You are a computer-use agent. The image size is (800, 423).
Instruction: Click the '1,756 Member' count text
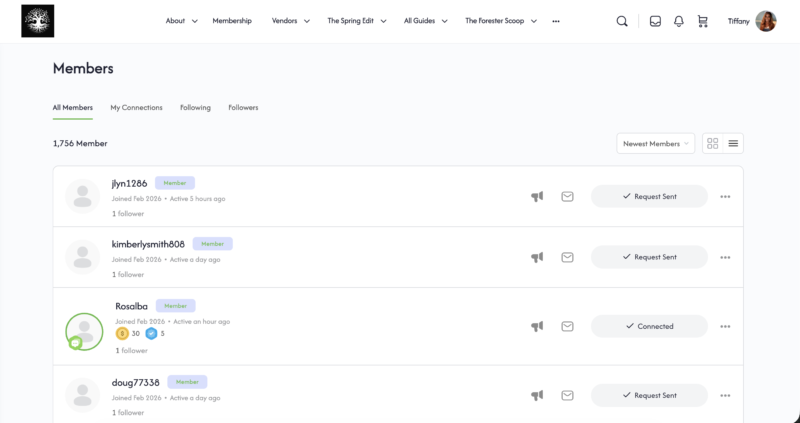80,143
